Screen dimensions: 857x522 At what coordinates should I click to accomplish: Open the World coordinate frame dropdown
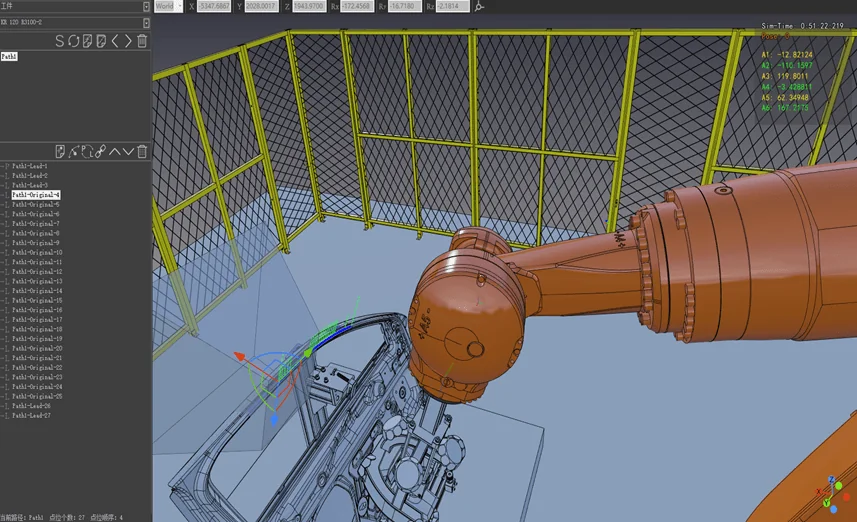[x=168, y=6]
